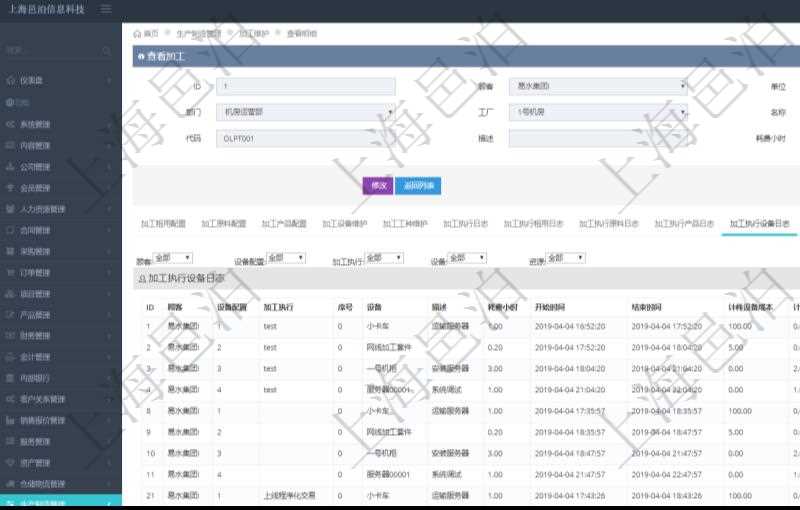Toggle the hamburger sidebar menu icon
800x510 pixels.
(106, 9)
